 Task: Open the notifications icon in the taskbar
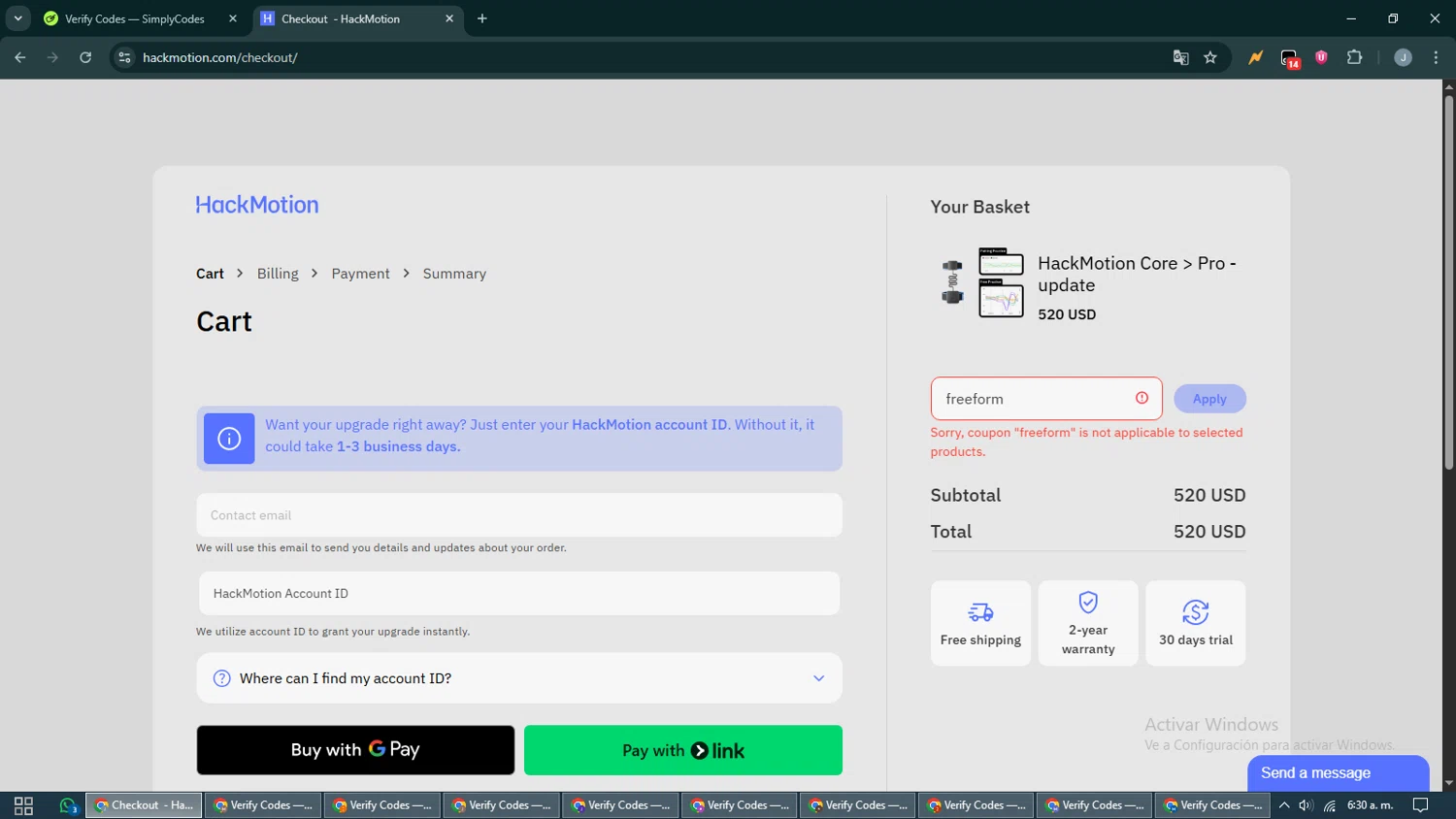point(1420,805)
